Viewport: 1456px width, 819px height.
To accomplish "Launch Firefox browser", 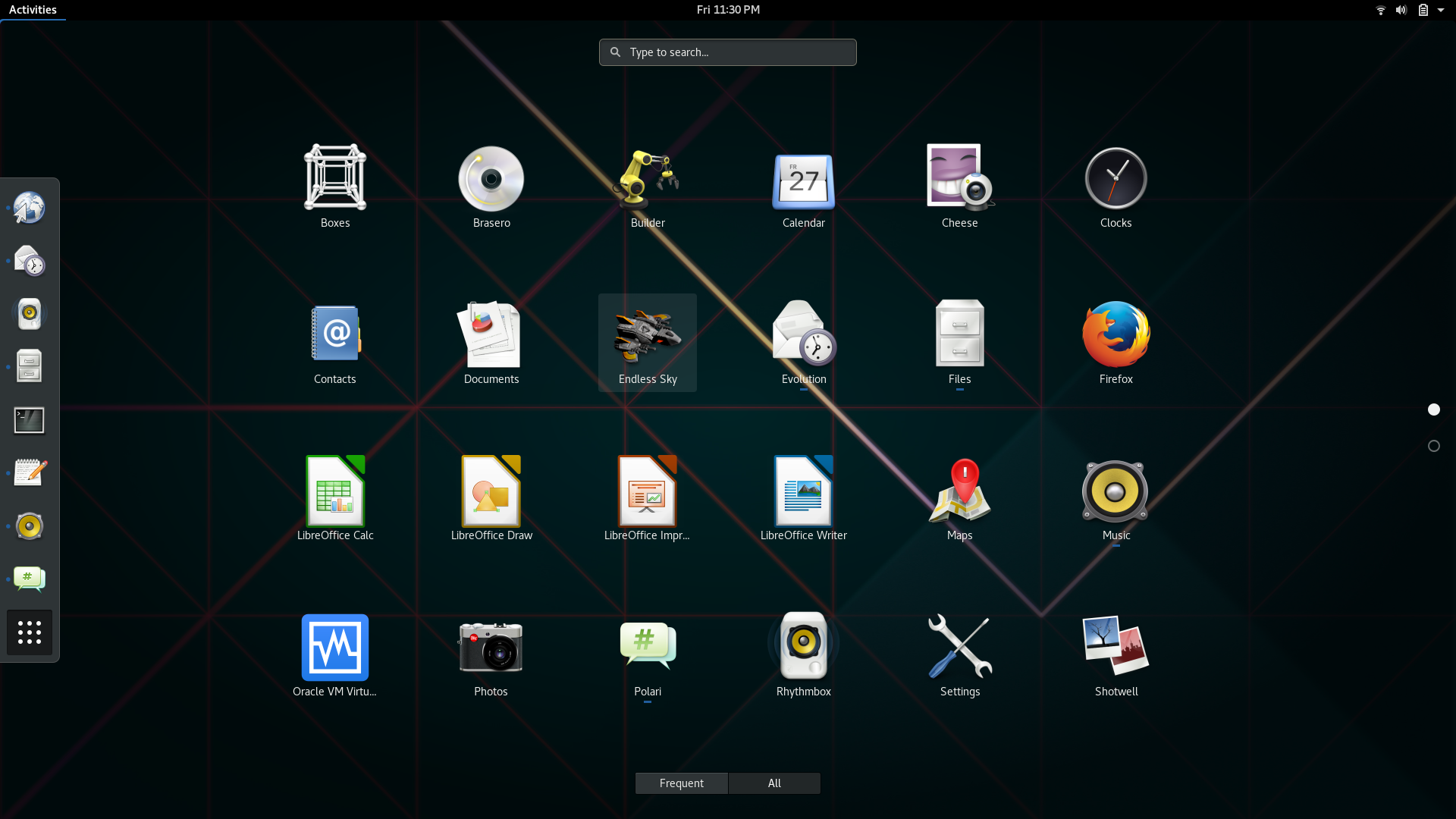I will click(1116, 343).
